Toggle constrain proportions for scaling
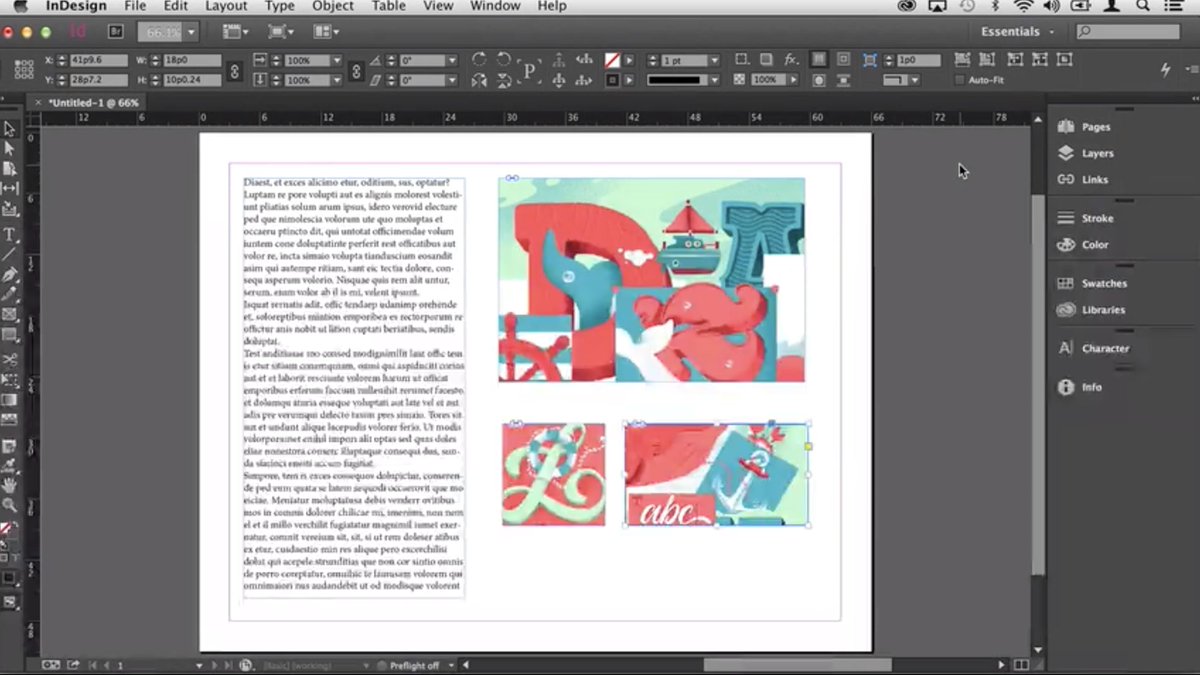Image resolution: width=1200 pixels, height=675 pixels. (355, 70)
